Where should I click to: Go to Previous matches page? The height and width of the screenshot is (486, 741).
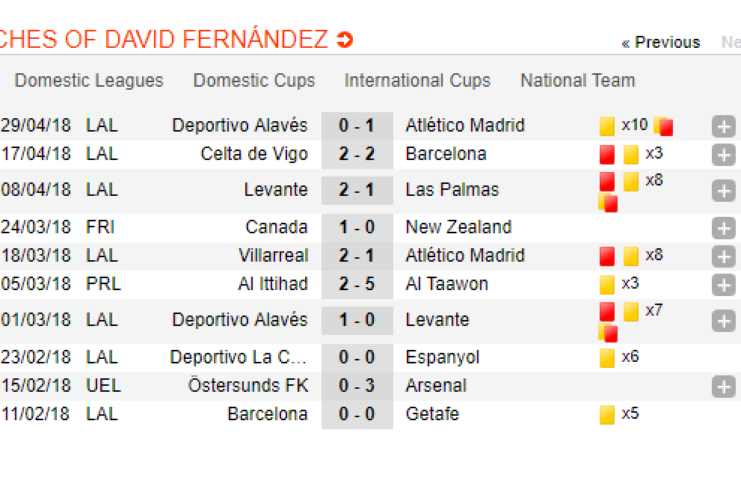tap(661, 42)
